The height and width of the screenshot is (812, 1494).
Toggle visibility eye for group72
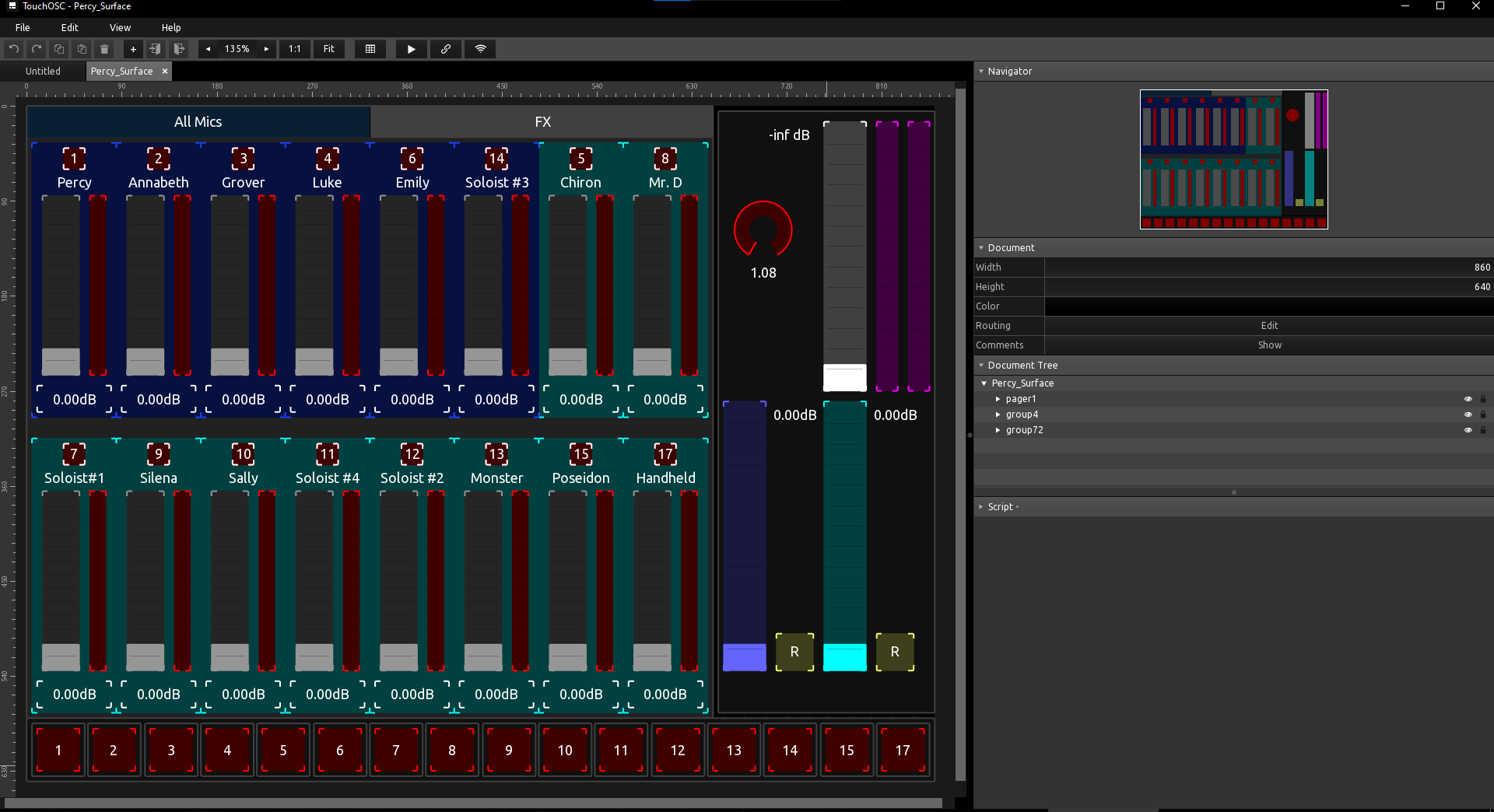click(1468, 430)
